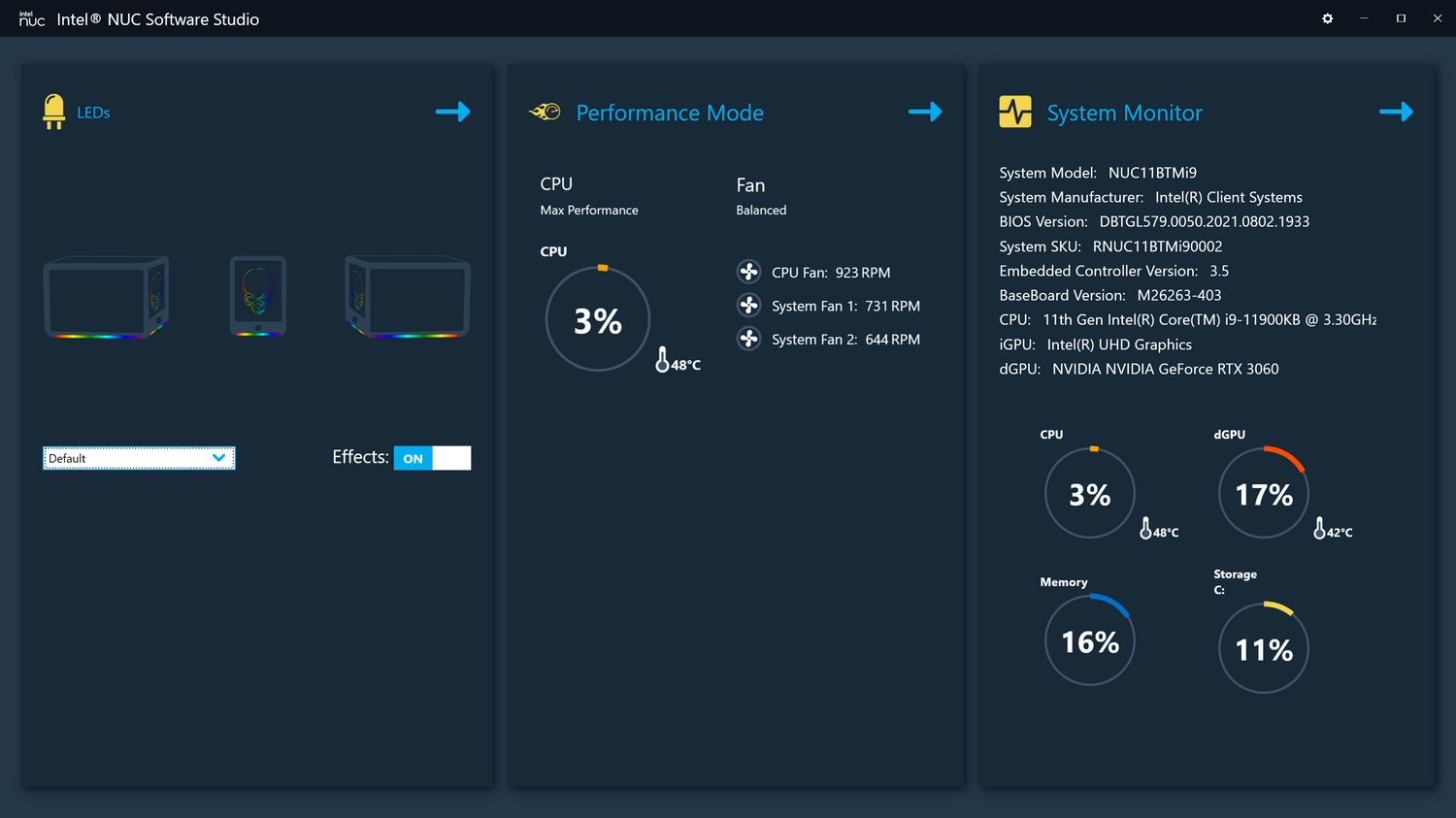Open Performance Mode using its arrow
The height and width of the screenshot is (818, 1456).
pyautogui.click(x=925, y=112)
